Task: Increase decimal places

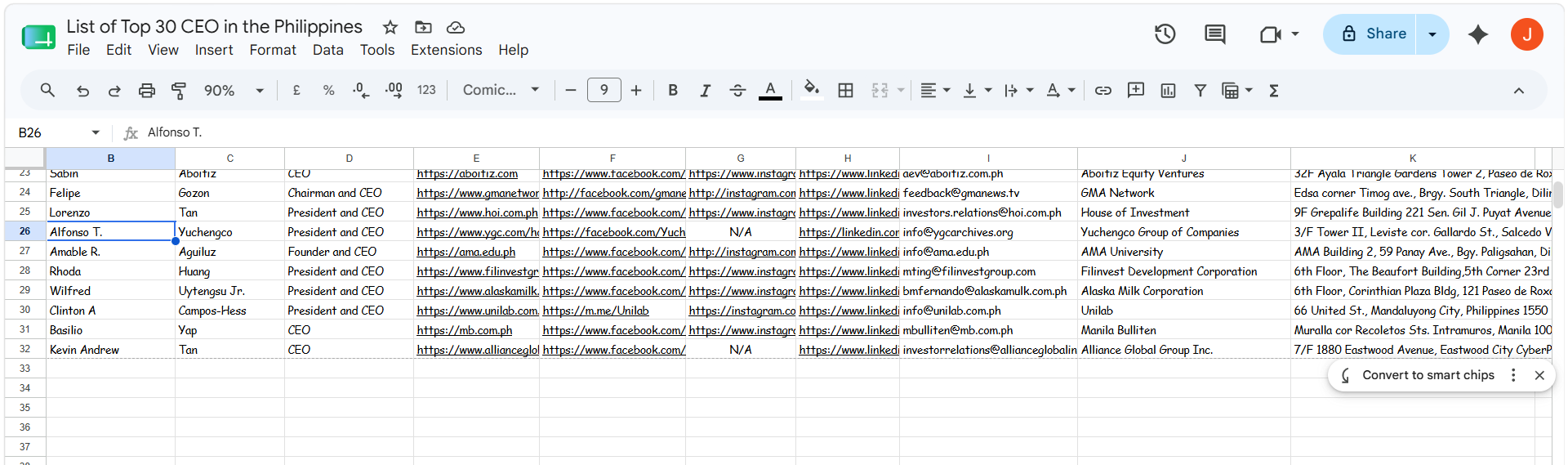Action: 394,90
